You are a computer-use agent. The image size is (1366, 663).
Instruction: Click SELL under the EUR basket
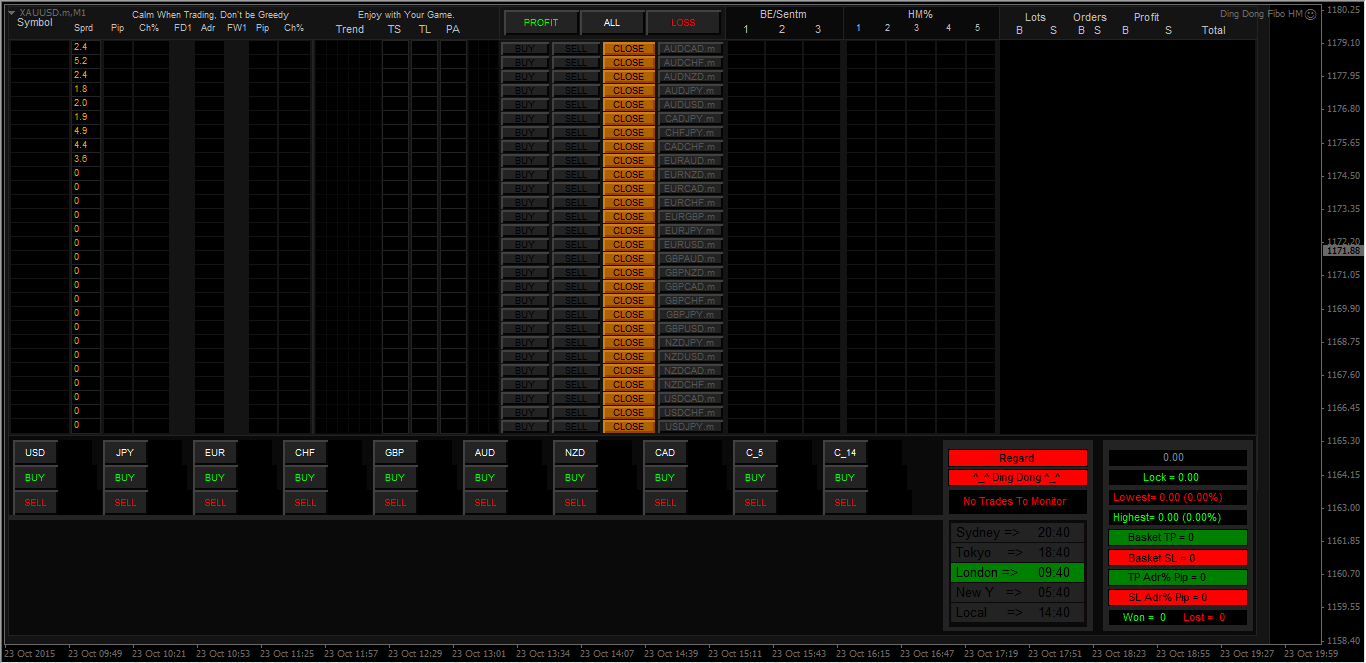point(215,502)
